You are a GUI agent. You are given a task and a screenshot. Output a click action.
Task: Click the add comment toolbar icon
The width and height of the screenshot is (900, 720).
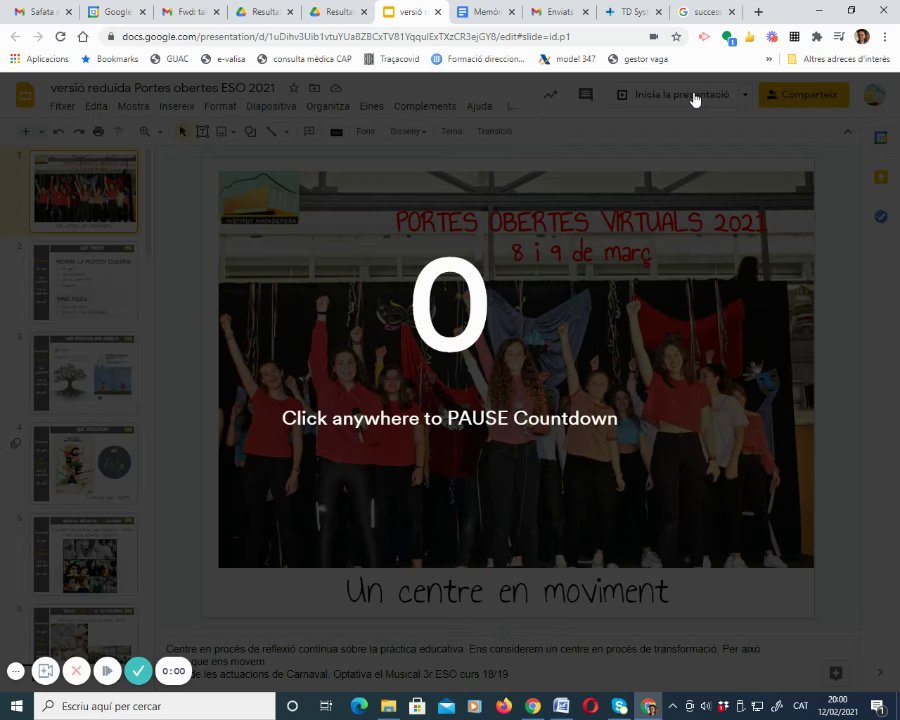pyautogui.click(x=309, y=131)
